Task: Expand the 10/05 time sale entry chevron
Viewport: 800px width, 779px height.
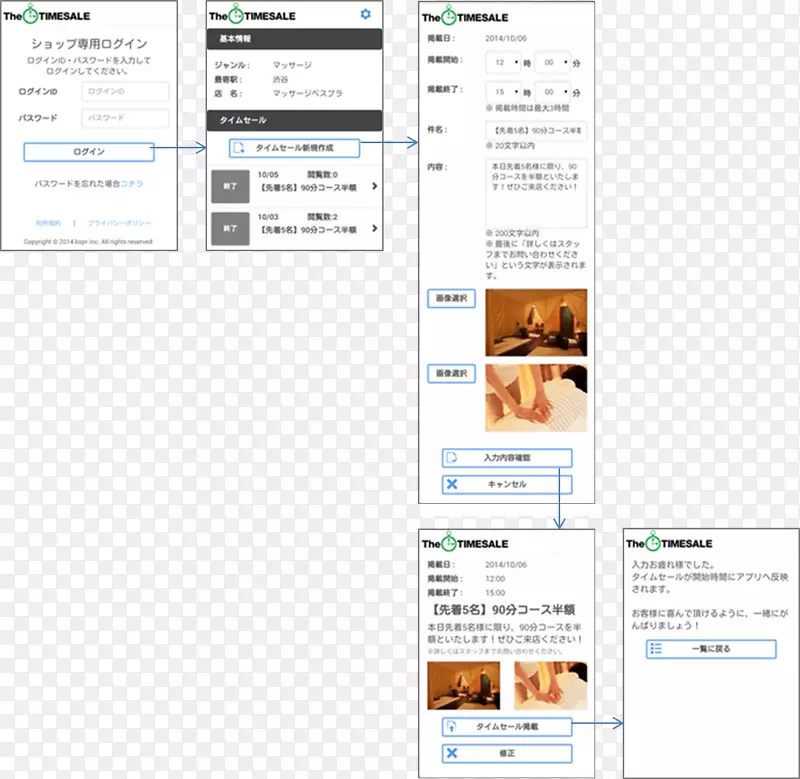Action: coord(374,186)
